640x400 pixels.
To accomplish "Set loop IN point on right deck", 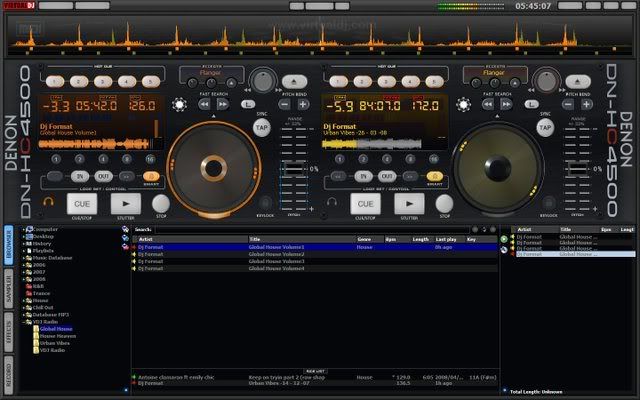I will click(x=363, y=176).
